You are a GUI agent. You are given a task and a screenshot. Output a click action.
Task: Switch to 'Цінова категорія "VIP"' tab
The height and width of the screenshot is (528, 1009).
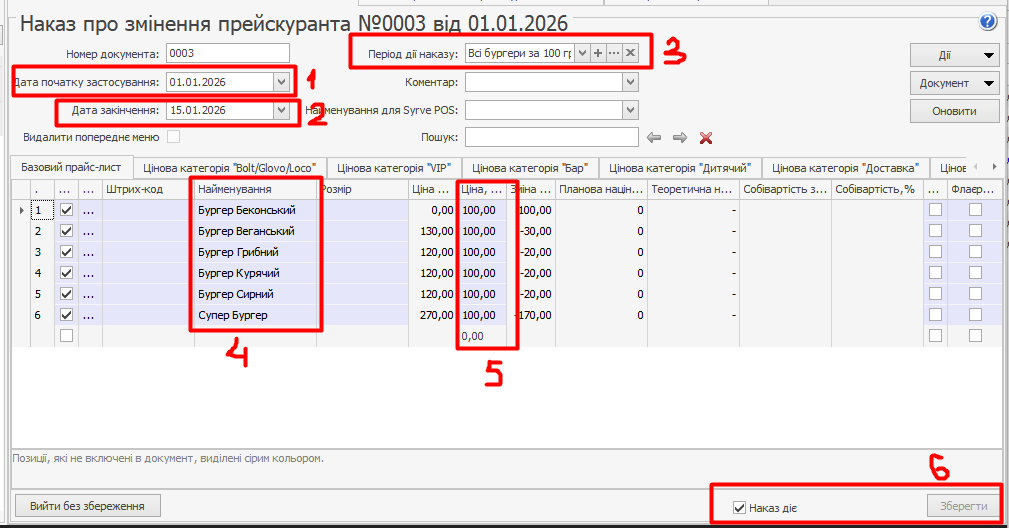[393, 168]
